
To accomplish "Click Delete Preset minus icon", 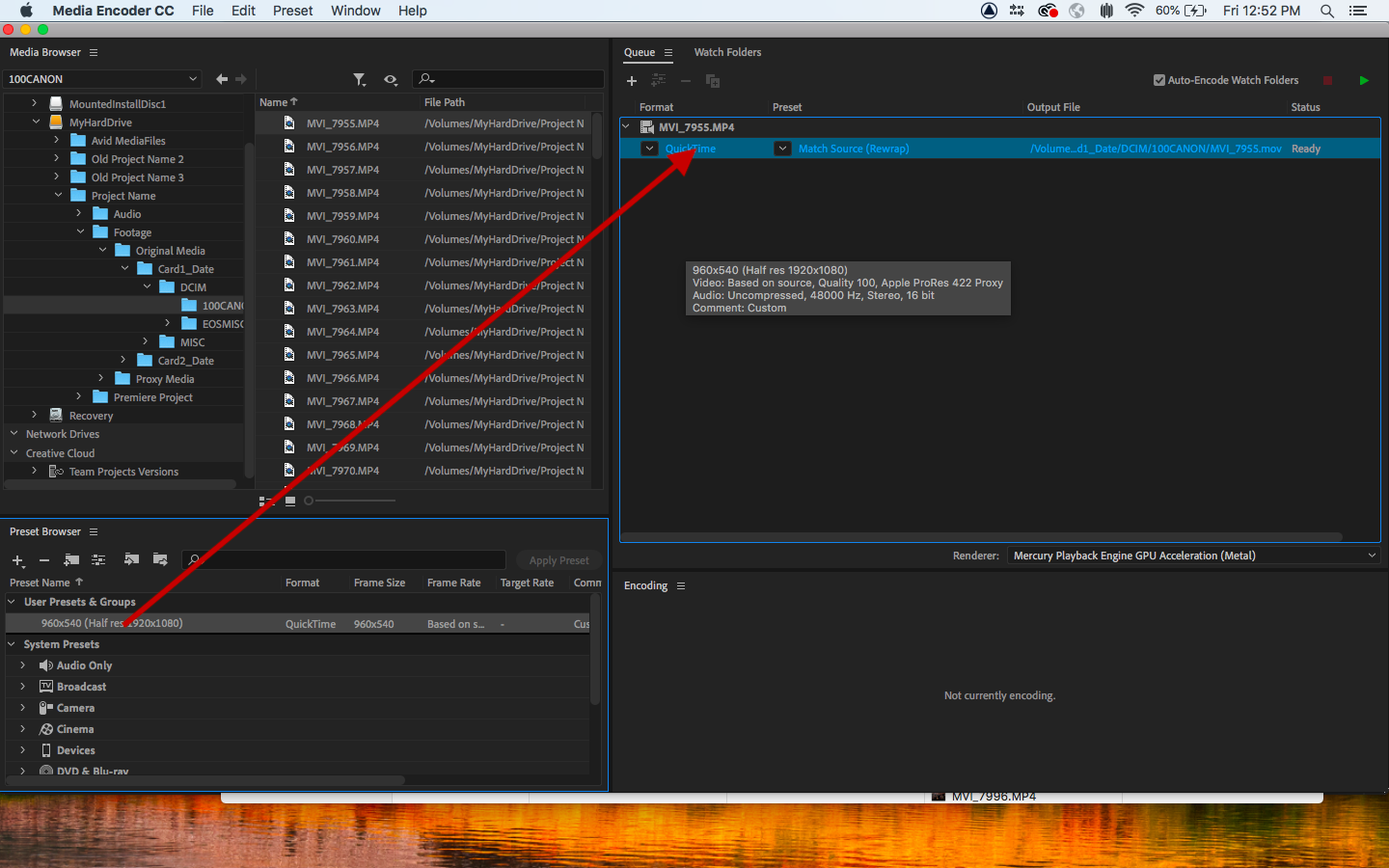I will tap(44, 560).
